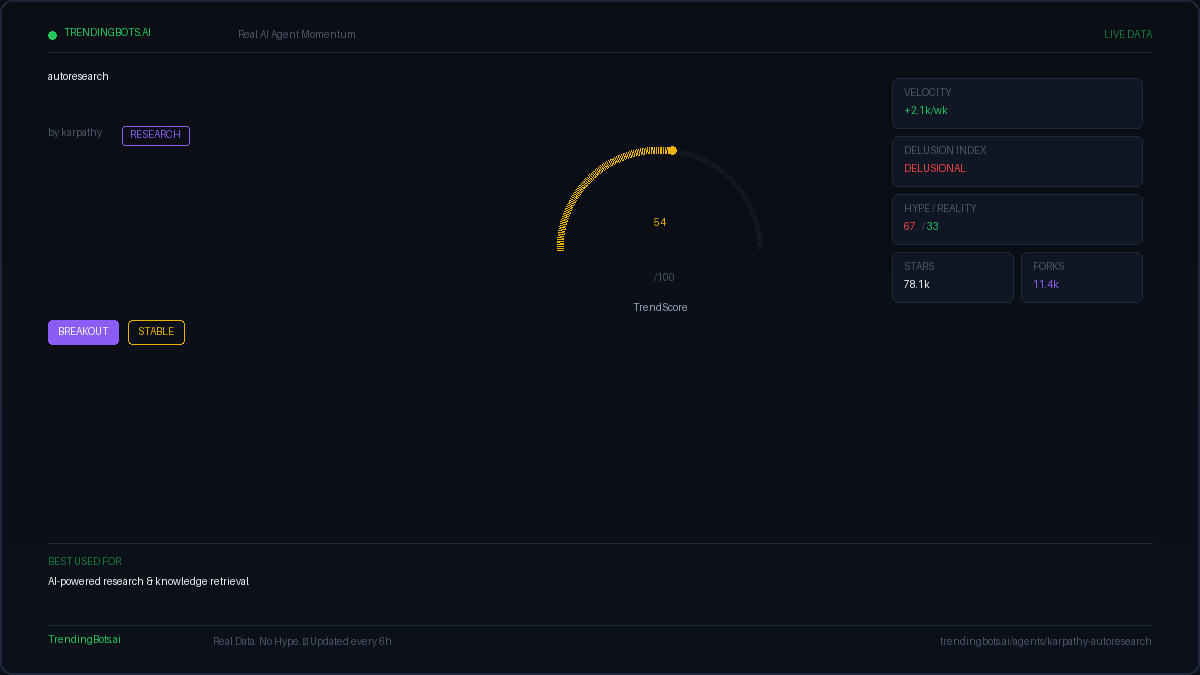Image resolution: width=1200 pixels, height=675 pixels.
Task: Open the STARS card showing 78.1k
Action: [953, 277]
